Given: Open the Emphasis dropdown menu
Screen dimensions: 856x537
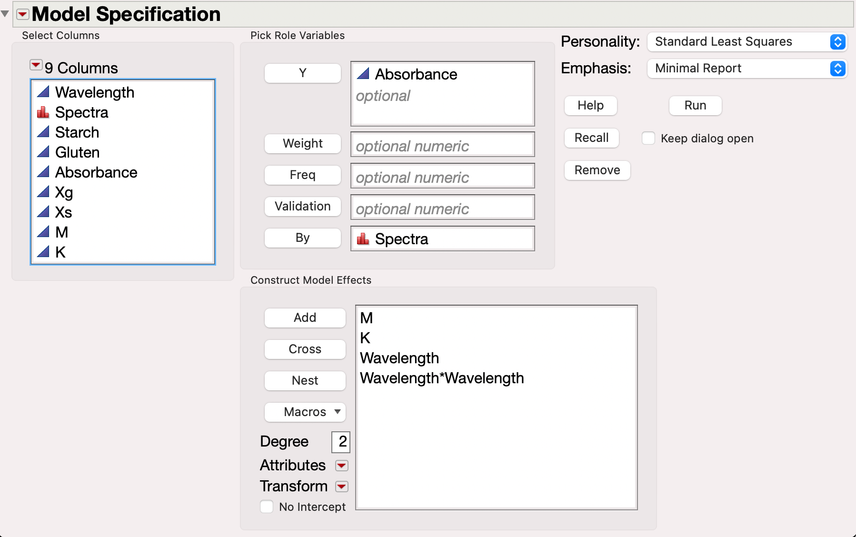Looking at the screenshot, I should [746, 69].
